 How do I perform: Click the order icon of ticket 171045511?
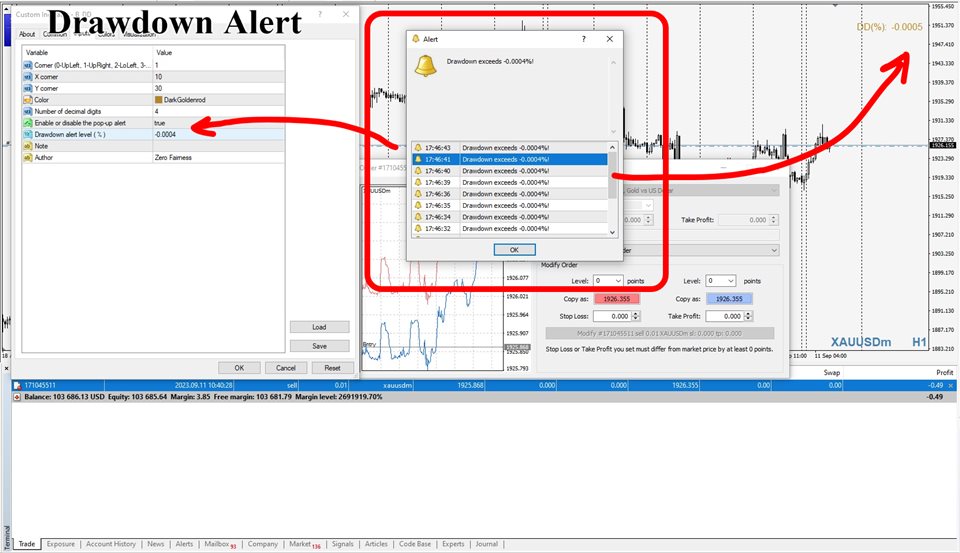(x=17, y=385)
